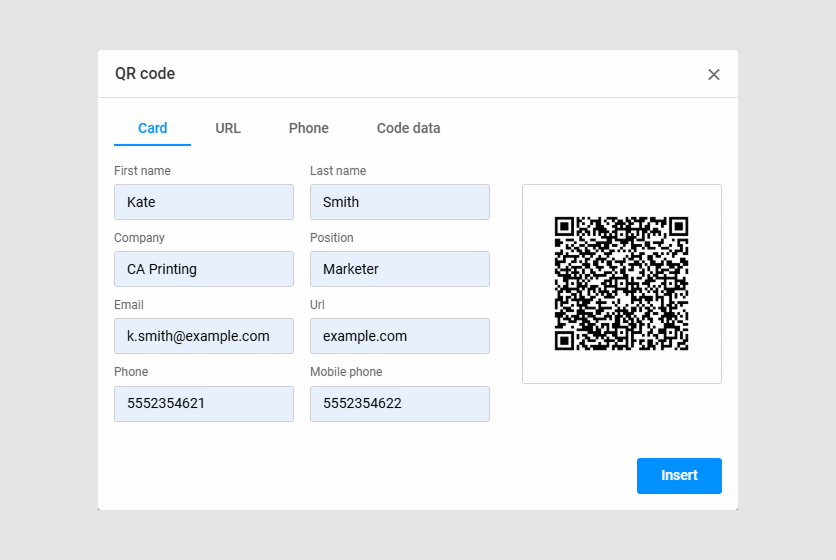
Task: Edit the Last name field with Smith
Action: 400,202
